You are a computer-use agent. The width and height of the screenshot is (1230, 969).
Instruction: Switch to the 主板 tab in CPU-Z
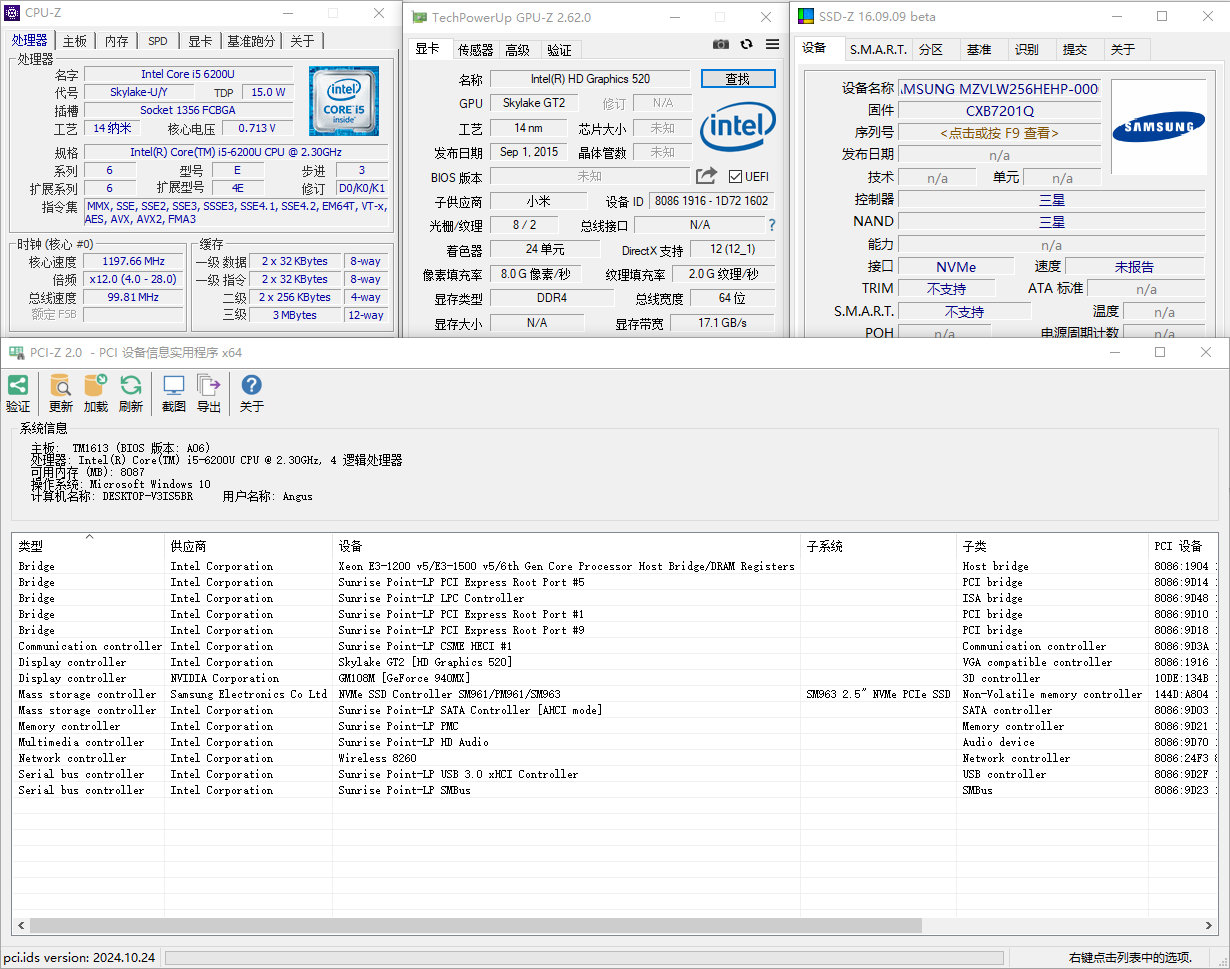point(75,41)
